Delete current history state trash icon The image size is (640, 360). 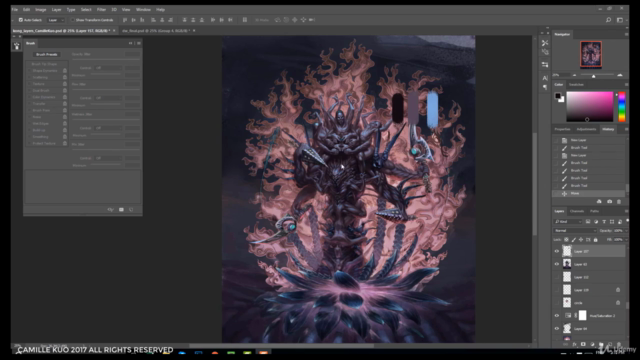pos(619,202)
